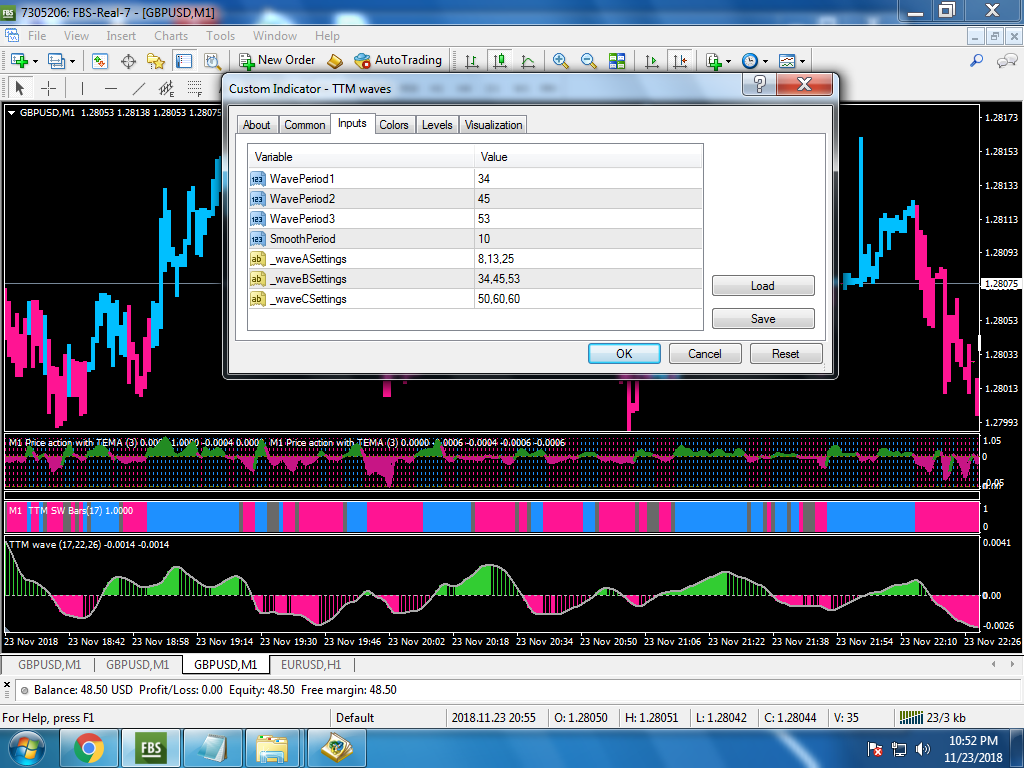The height and width of the screenshot is (768, 1024).
Task: Expand the Profiles dropdown arrow
Action: click(x=72, y=61)
